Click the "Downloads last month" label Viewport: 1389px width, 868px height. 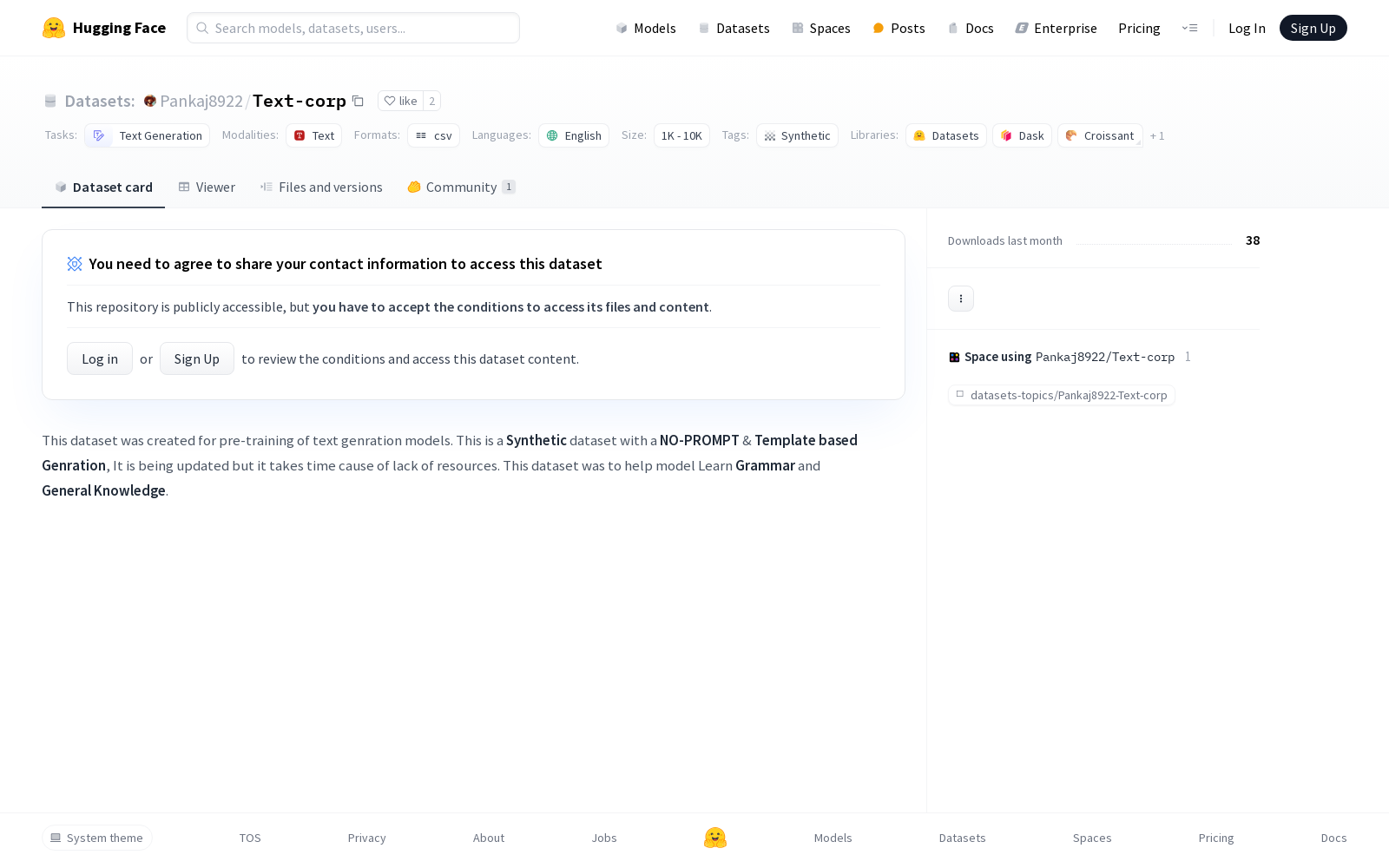click(x=1005, y=240)
